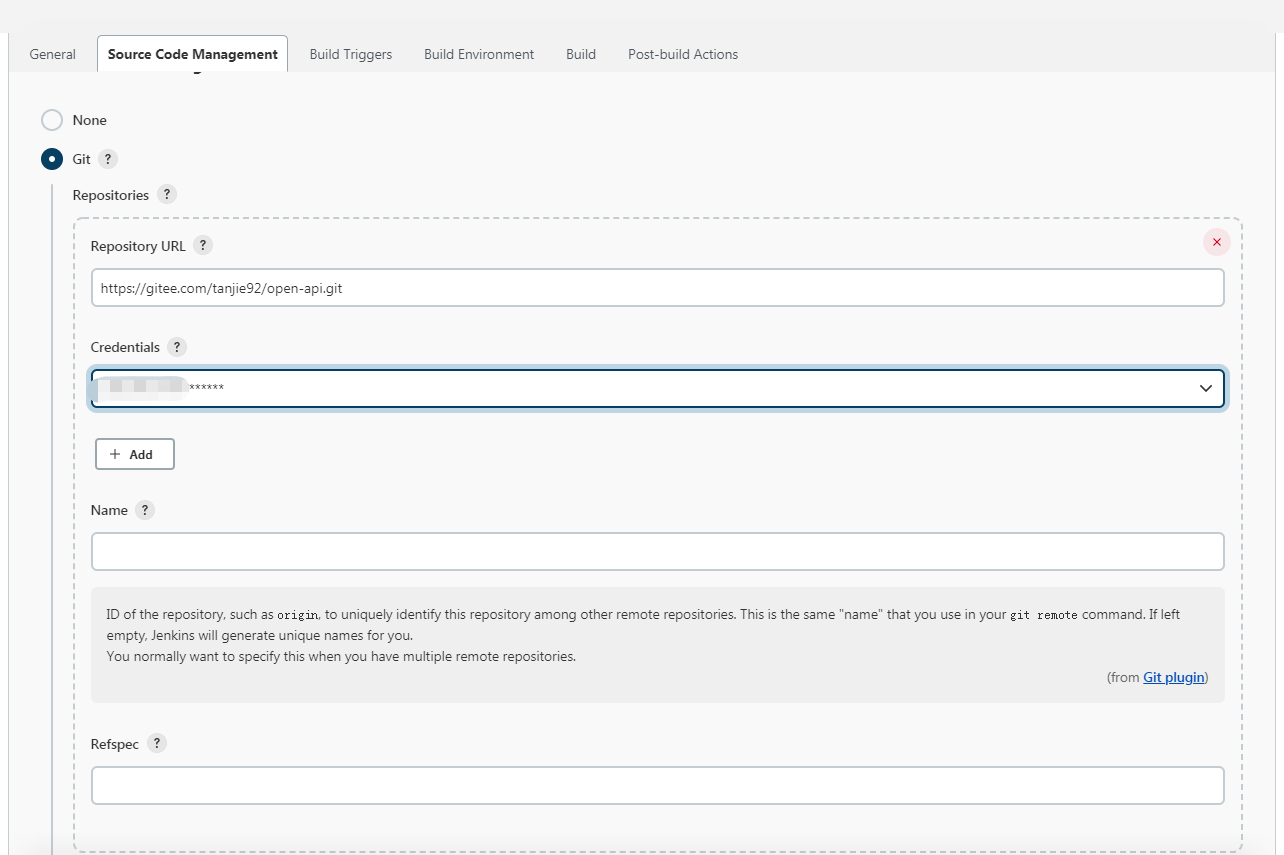Open the Build Triggers tab
This screenshot has width=1284, height=855.
[350, 54]
